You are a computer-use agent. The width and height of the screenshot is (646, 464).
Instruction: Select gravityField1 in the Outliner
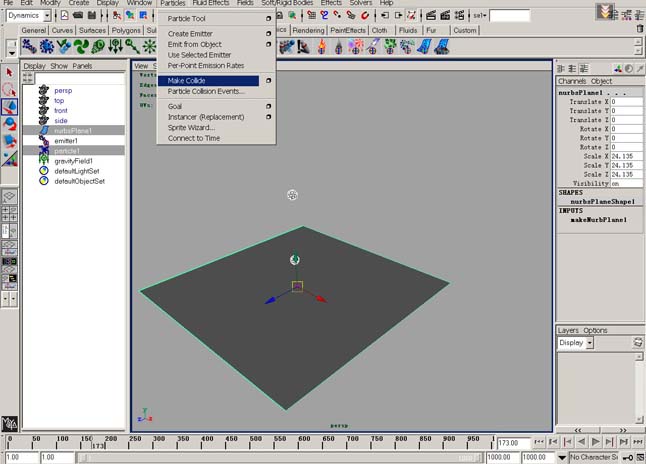(x=73, y=161)
